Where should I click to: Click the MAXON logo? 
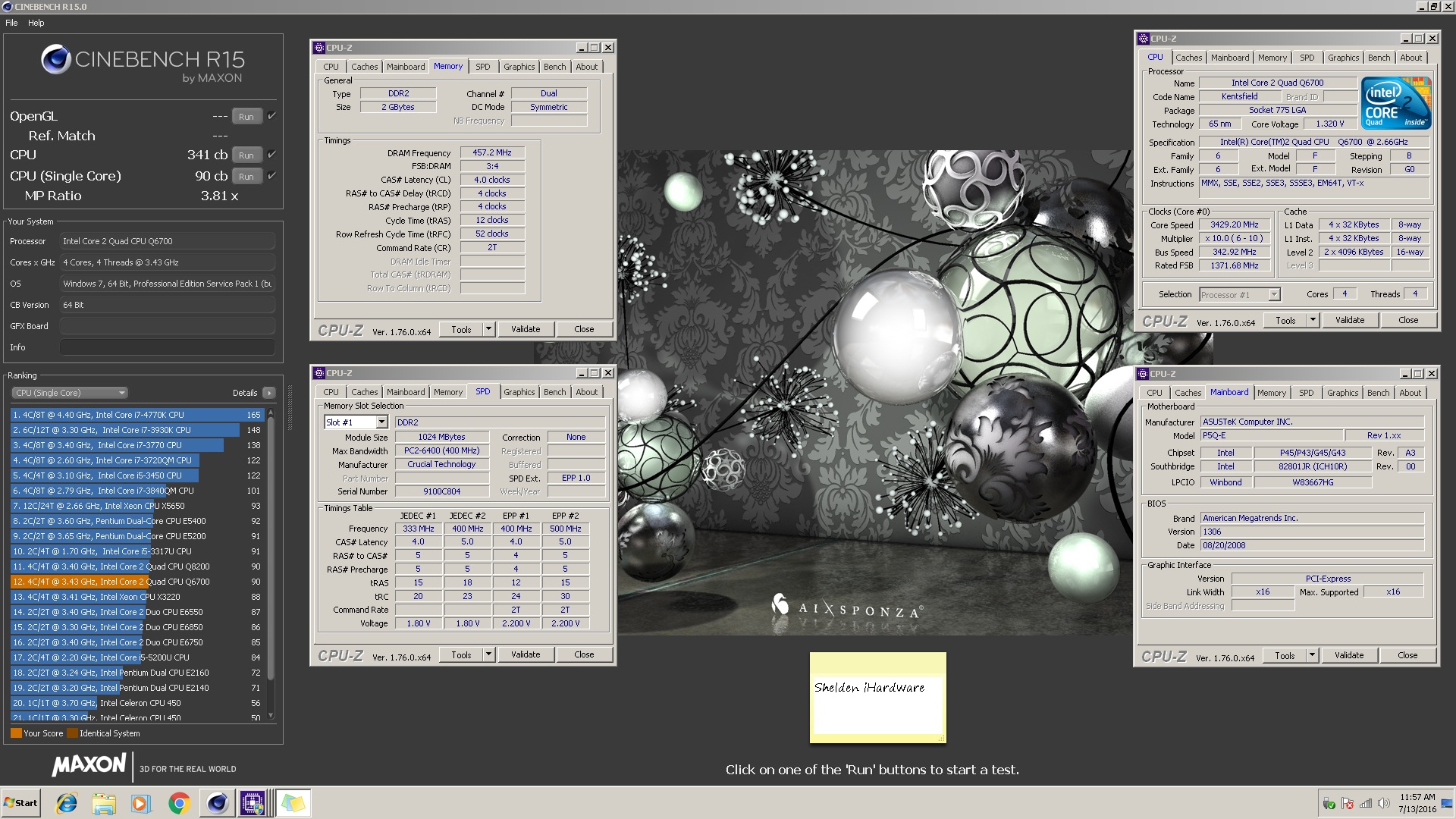tap(89, 765)
